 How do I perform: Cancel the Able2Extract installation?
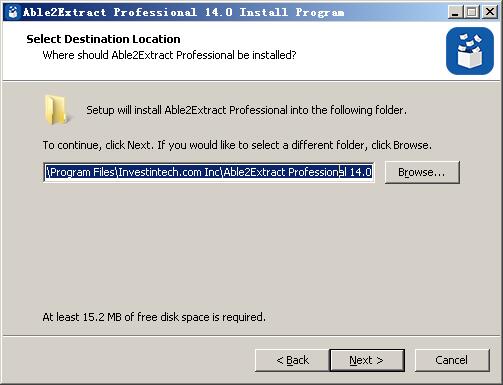point(452,360)
